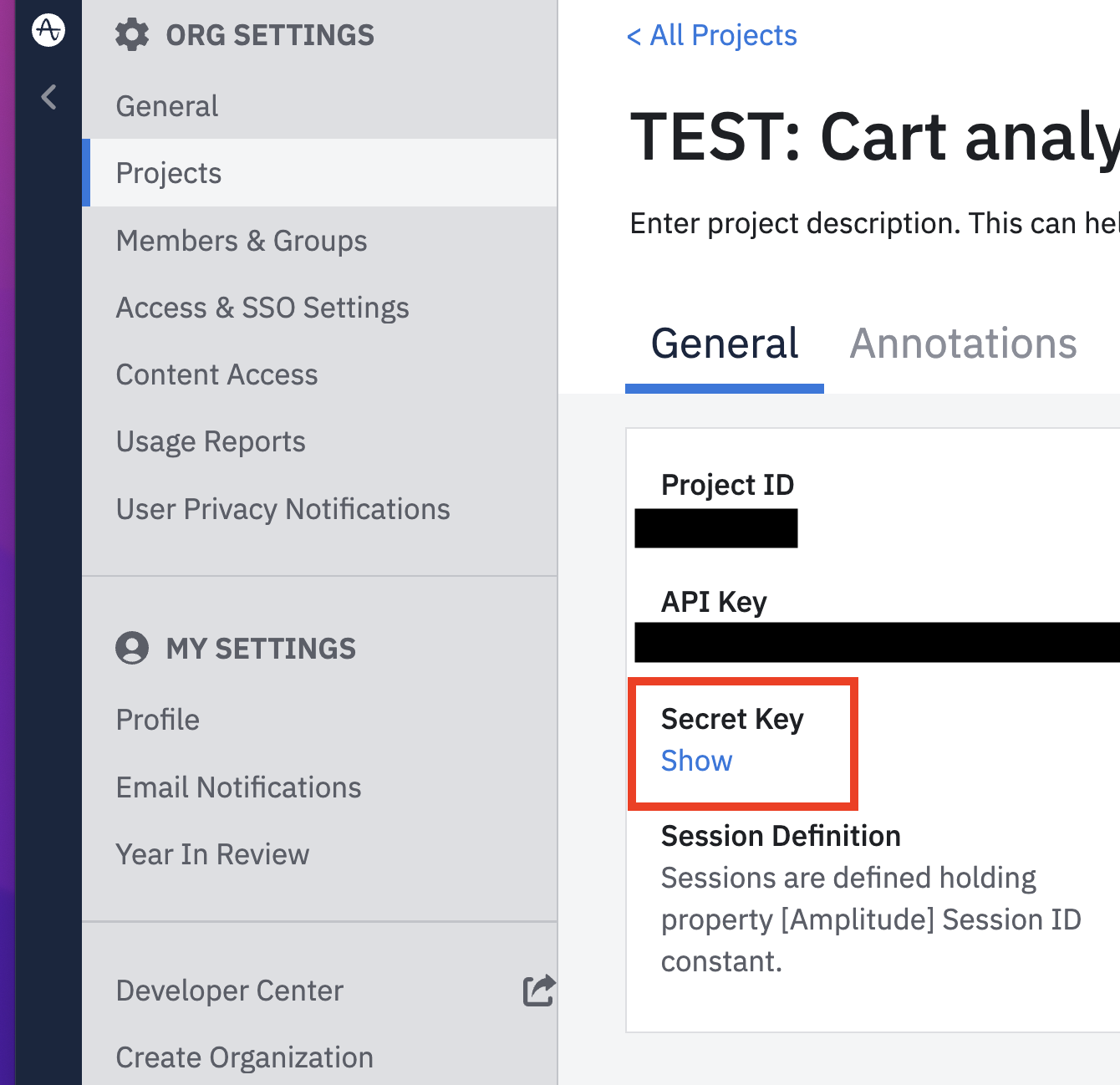
Task: Open Email Notifications settings
Action: point(238,787)
